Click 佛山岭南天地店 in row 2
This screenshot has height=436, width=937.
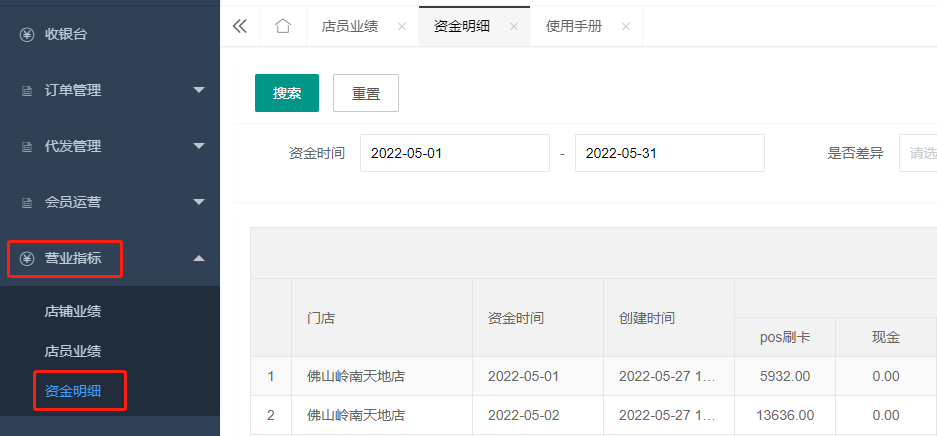point(382,415)
